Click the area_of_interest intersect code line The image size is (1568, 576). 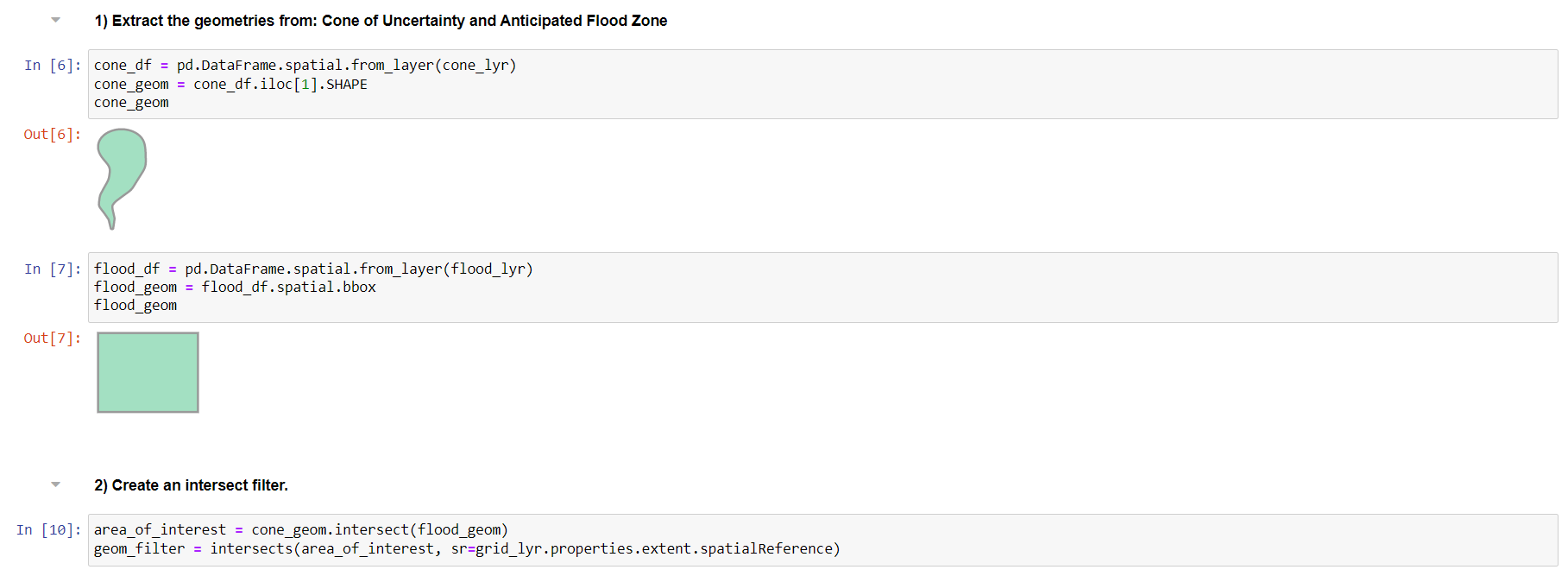coord(300,530)
